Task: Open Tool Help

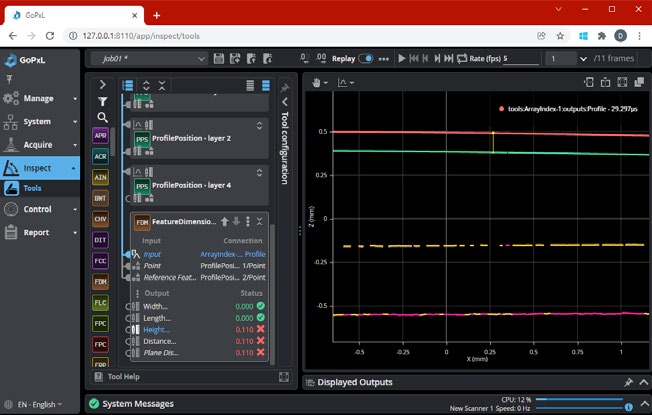Action: pyautogui.click(x=118, y=377)
